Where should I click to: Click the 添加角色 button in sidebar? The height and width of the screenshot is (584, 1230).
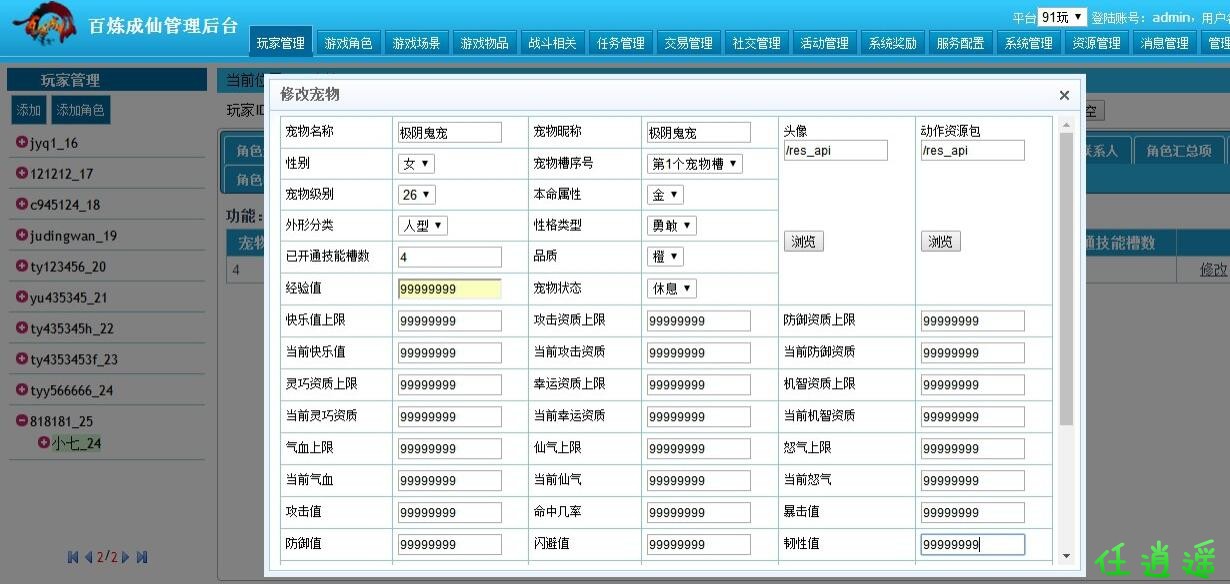coord(80,110)
